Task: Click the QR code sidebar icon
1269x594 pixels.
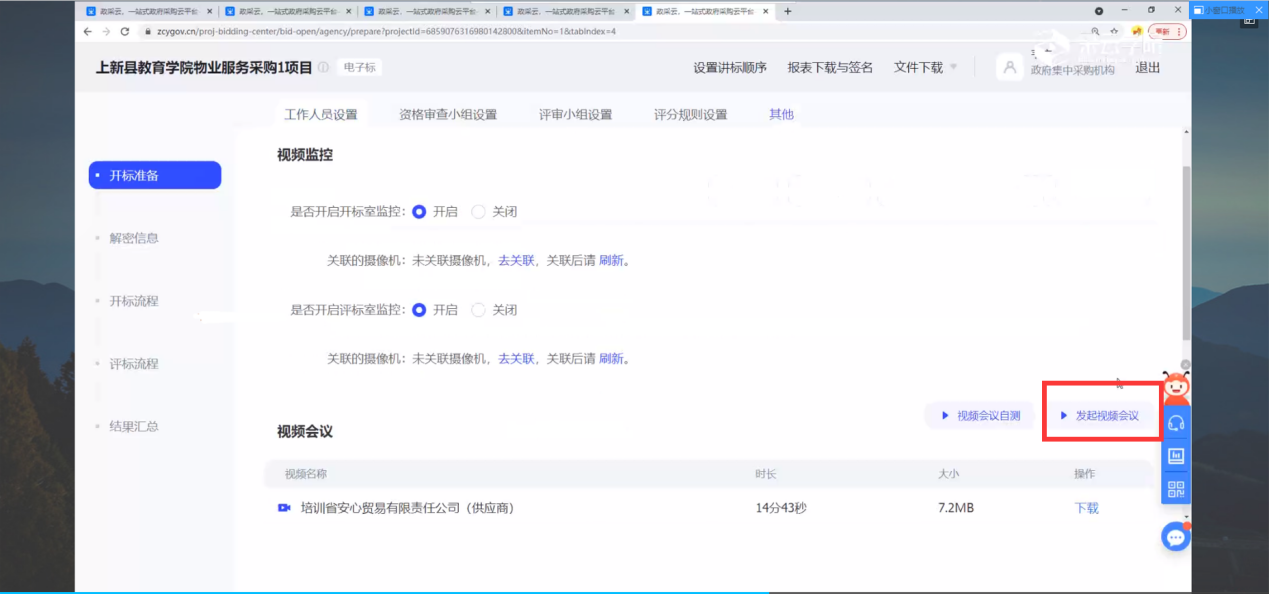Action: (1176, 489)
